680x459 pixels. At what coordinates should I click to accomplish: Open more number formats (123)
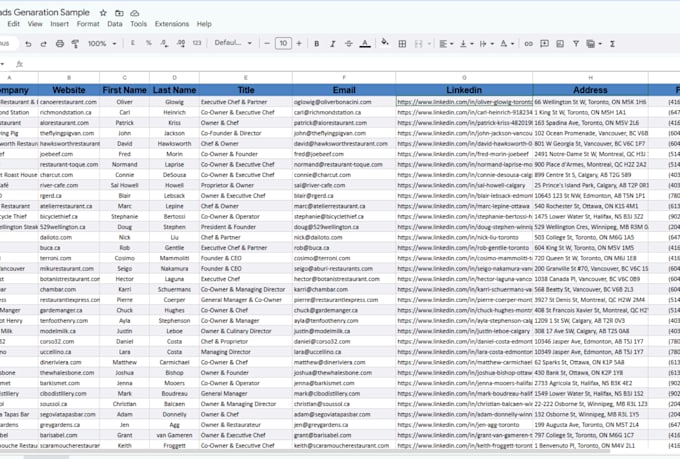click(x=197, y=43)
